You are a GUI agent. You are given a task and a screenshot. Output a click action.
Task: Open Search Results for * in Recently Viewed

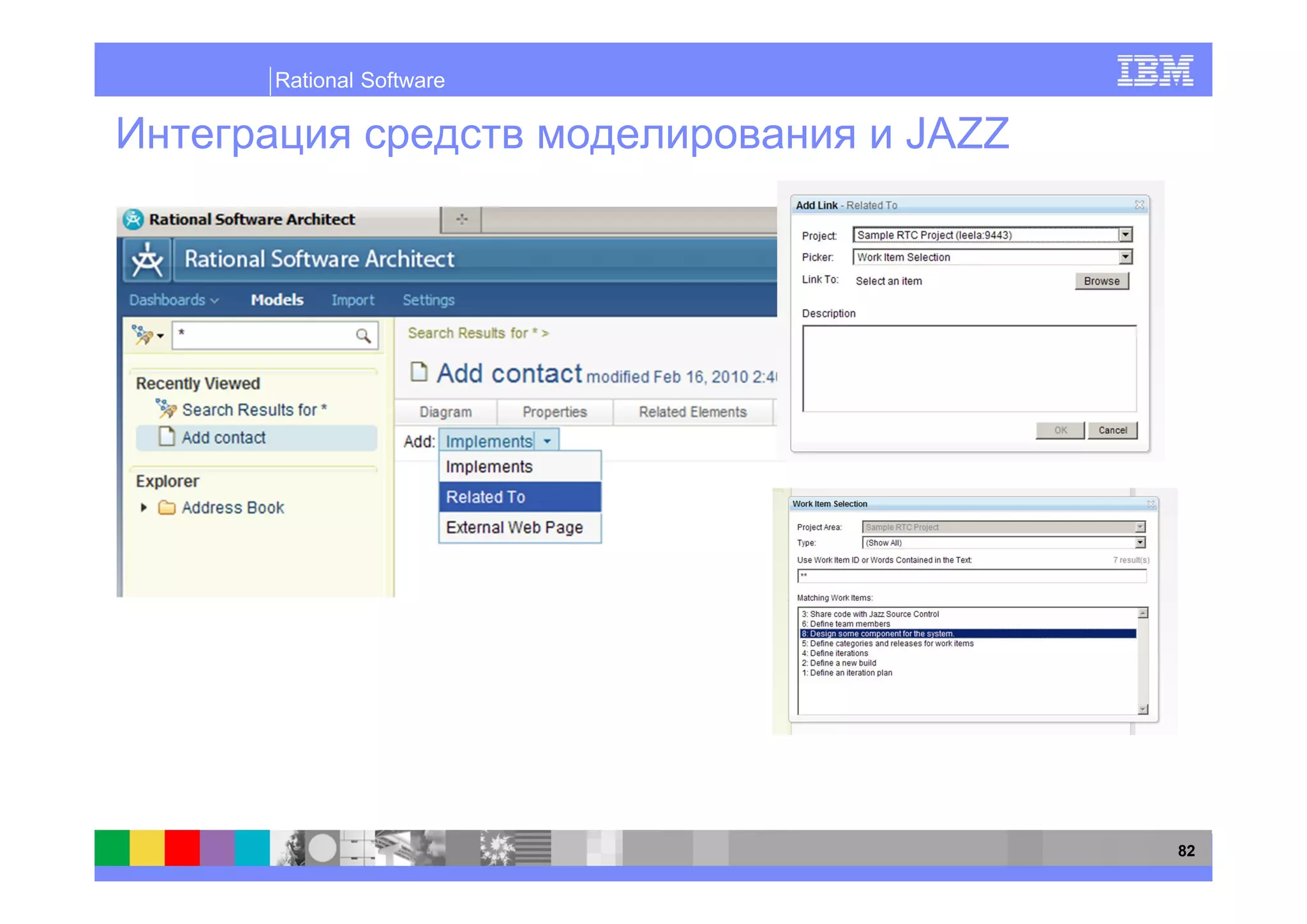(255, 410)
